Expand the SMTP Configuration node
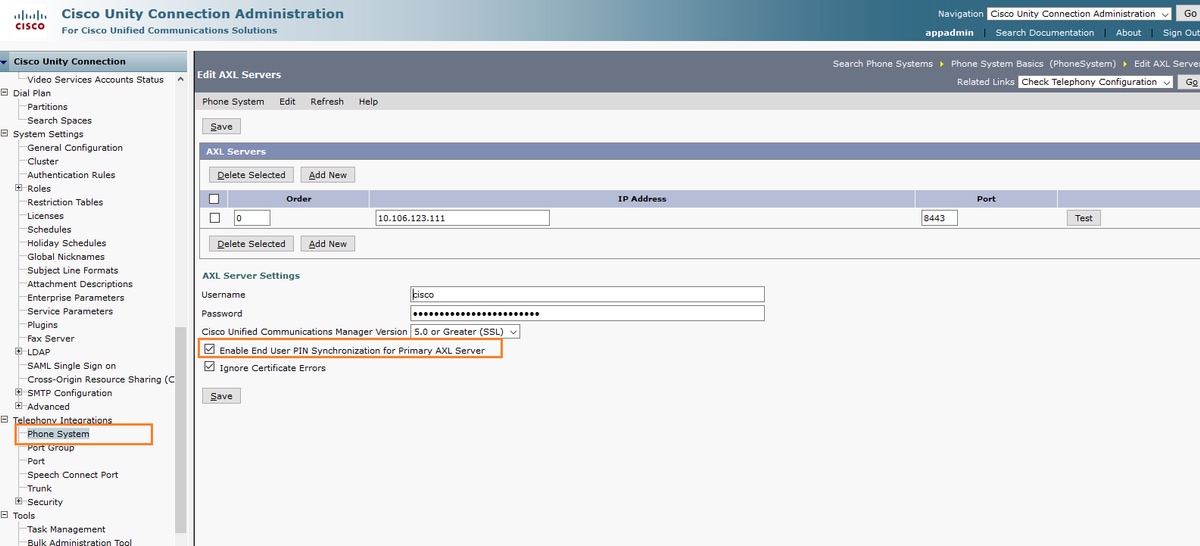This screenshot has height=546, width=1200. click(19, 393)
